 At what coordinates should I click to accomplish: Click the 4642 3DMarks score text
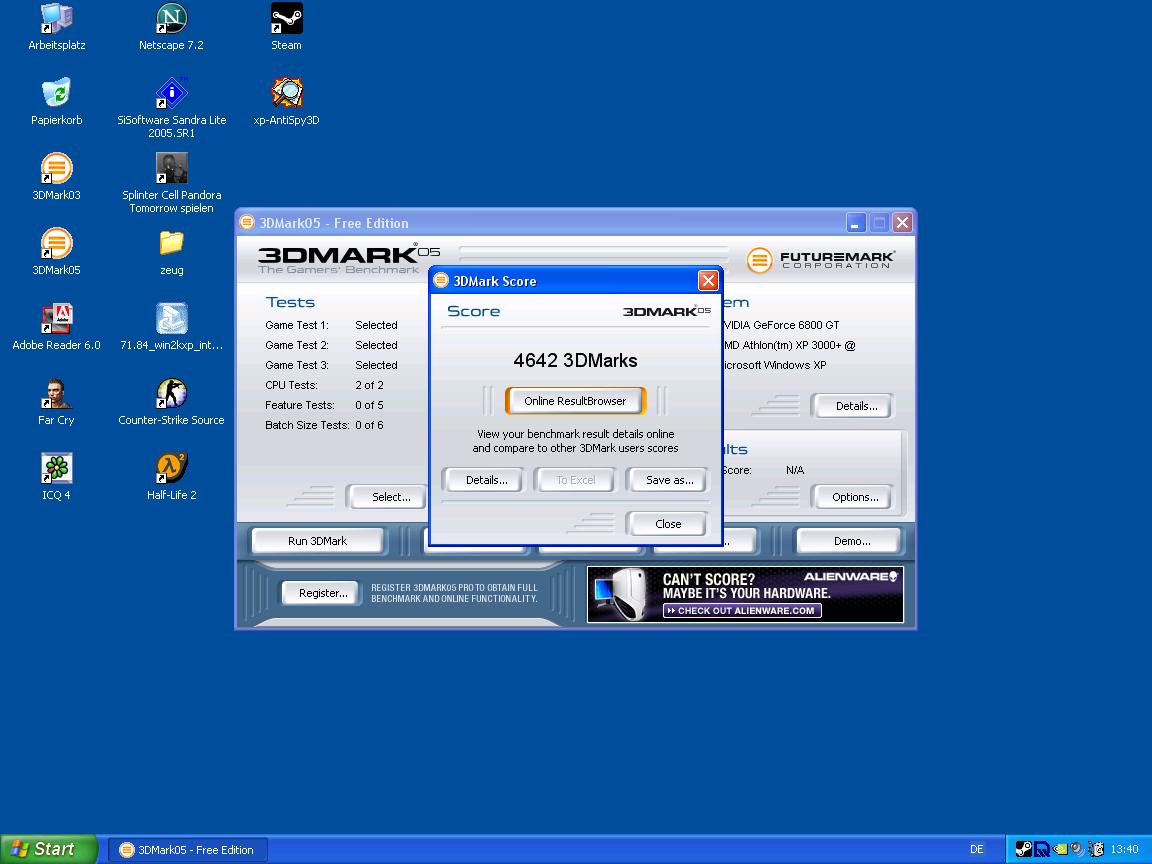tap(575, 361)
